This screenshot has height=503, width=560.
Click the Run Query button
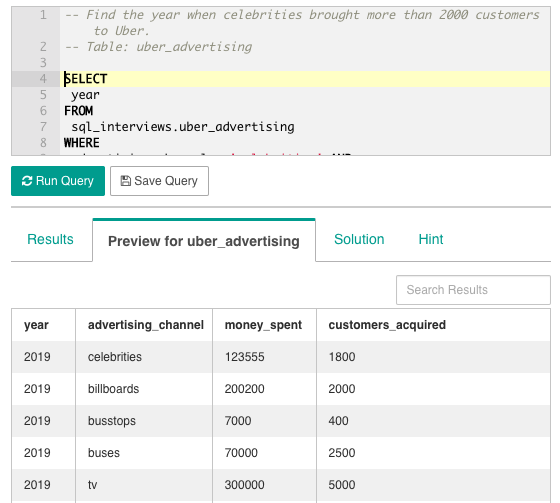point(58,181)
